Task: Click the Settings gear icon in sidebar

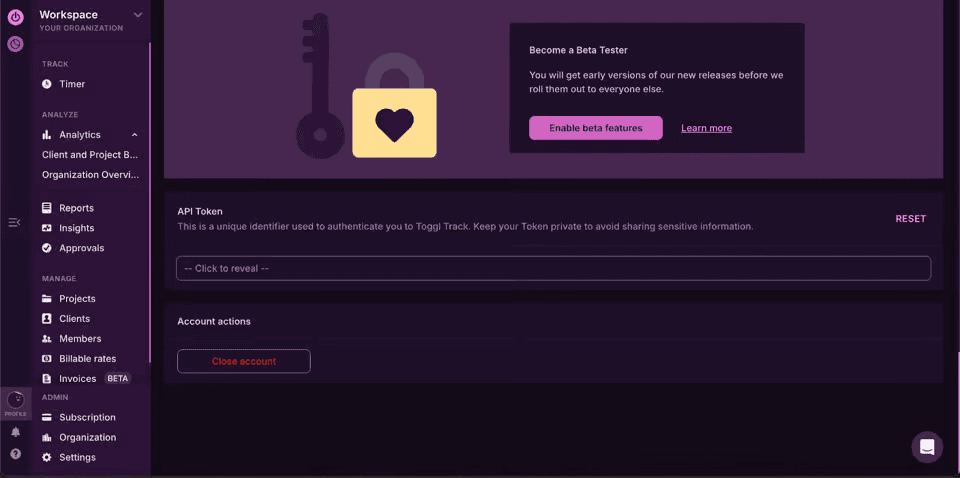Action: 47,457
